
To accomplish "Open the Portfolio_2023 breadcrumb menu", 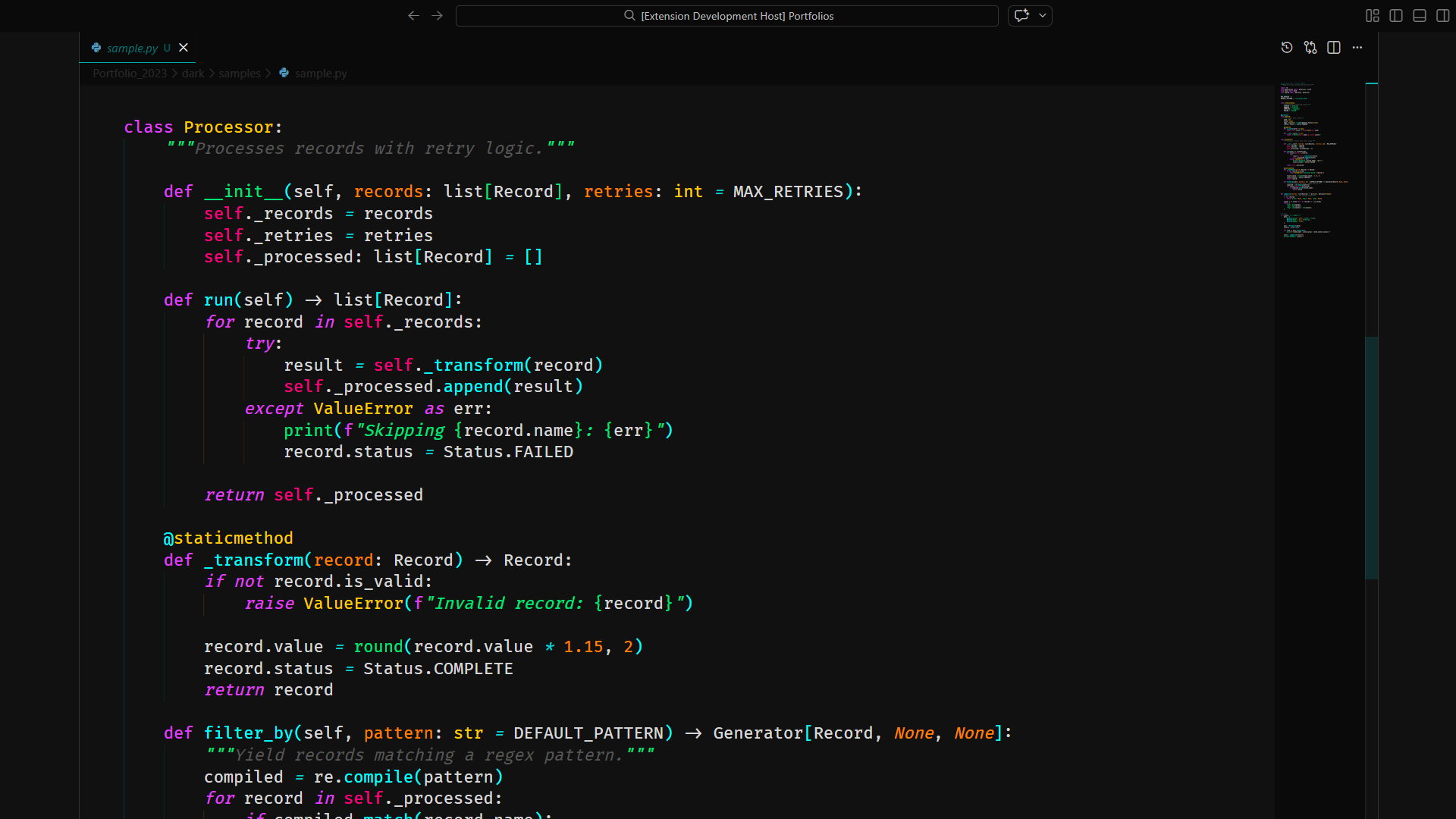I will [x=129, y=73].
